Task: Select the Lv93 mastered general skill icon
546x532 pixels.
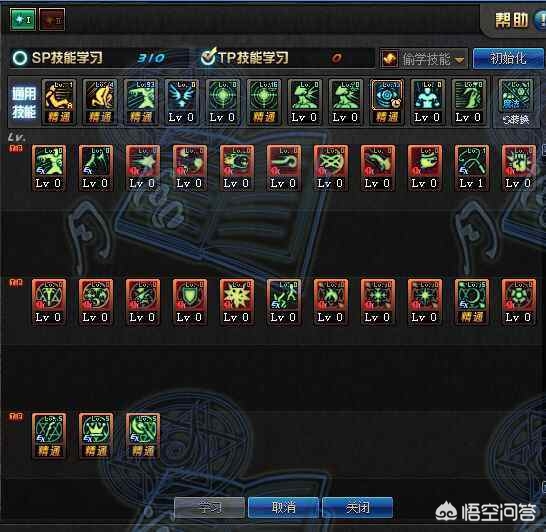Action: click(x=141, y=101)
